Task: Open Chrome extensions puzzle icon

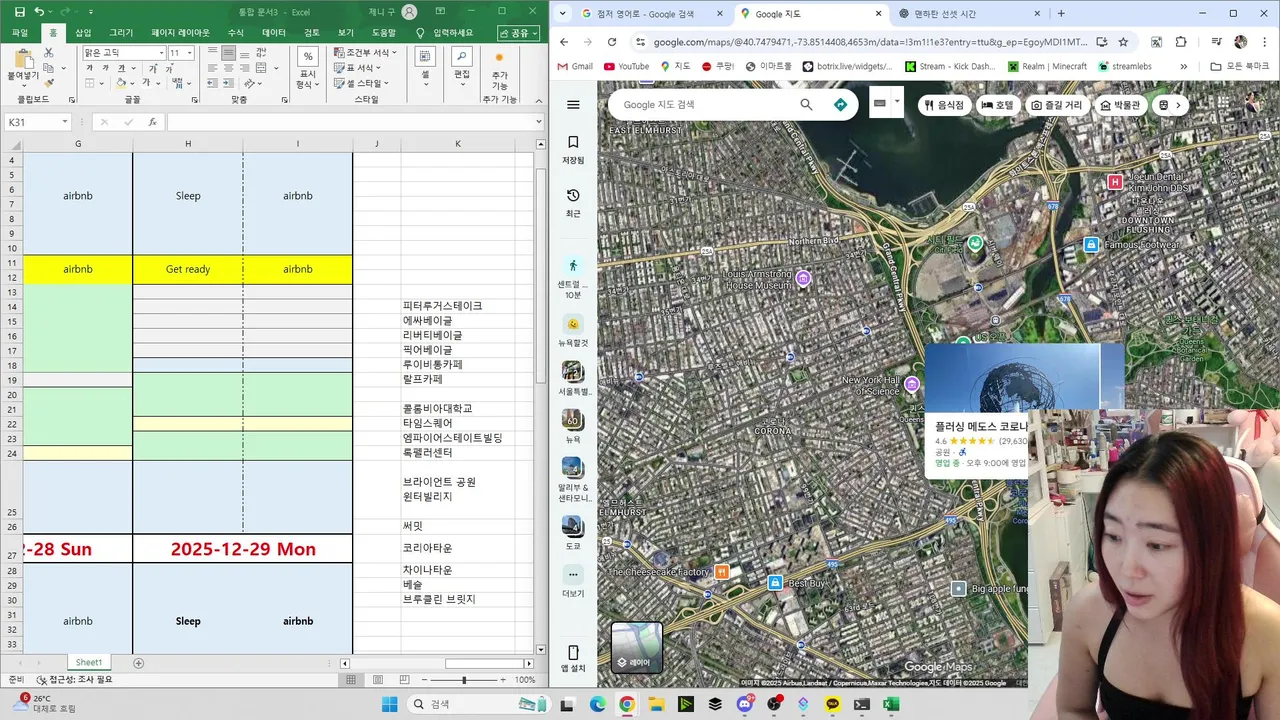Action: (1181, 42)
